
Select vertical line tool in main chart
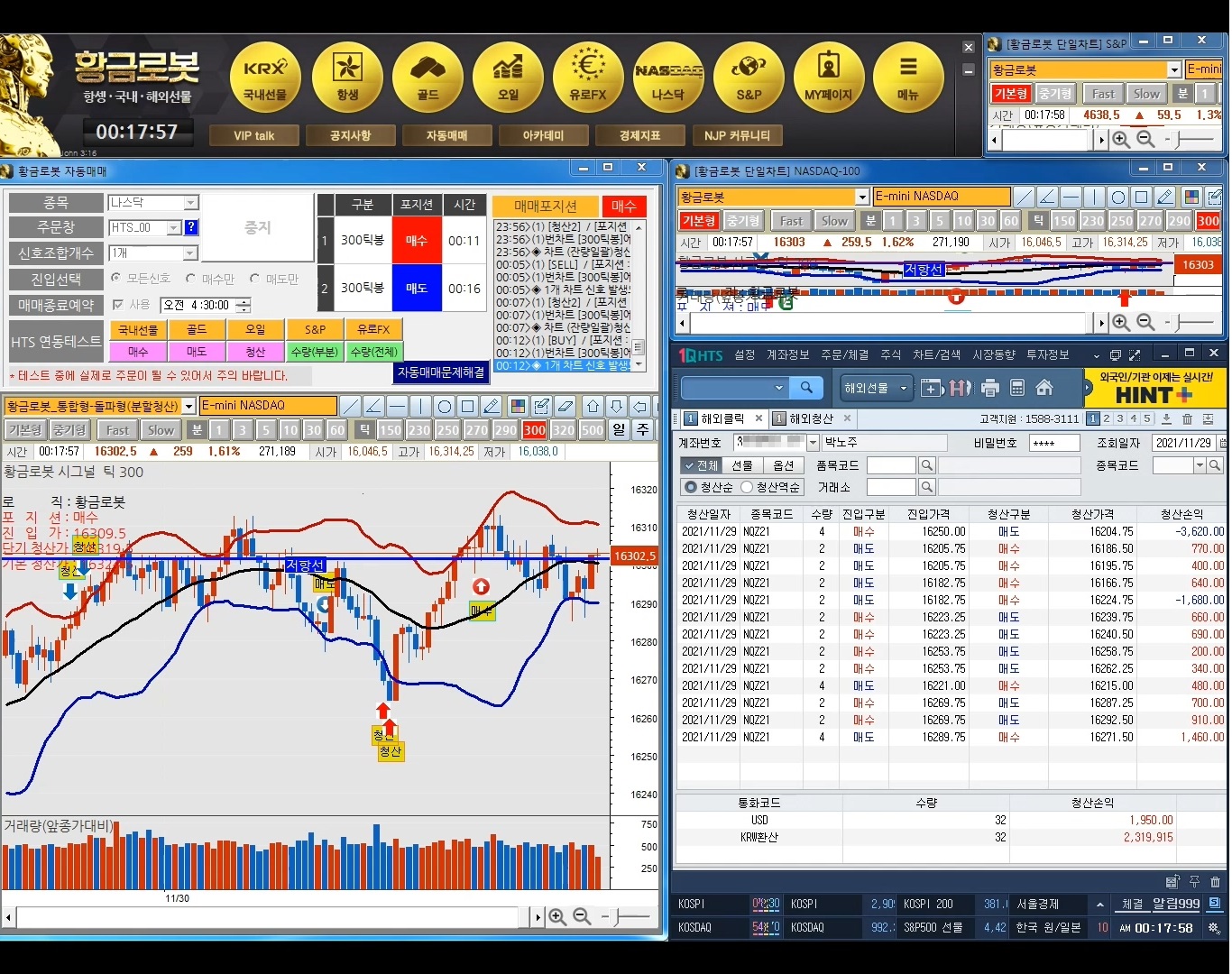pos(420,406)
